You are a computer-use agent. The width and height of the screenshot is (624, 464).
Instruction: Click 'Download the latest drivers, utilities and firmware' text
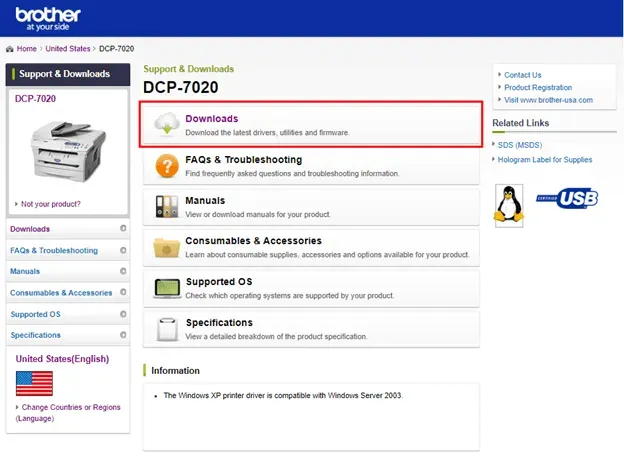point(267,133)
